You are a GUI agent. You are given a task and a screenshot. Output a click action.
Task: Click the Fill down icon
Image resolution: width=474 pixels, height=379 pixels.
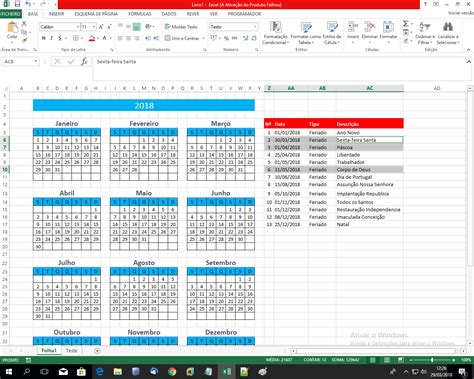click(x=406, y=32)
